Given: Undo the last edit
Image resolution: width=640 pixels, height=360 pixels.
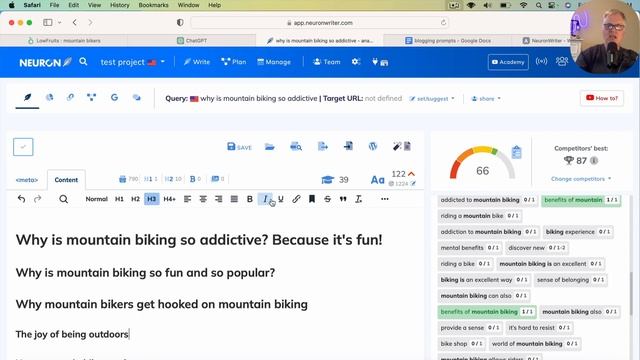Looking at the screenshot, I should (x=21, y=199).
